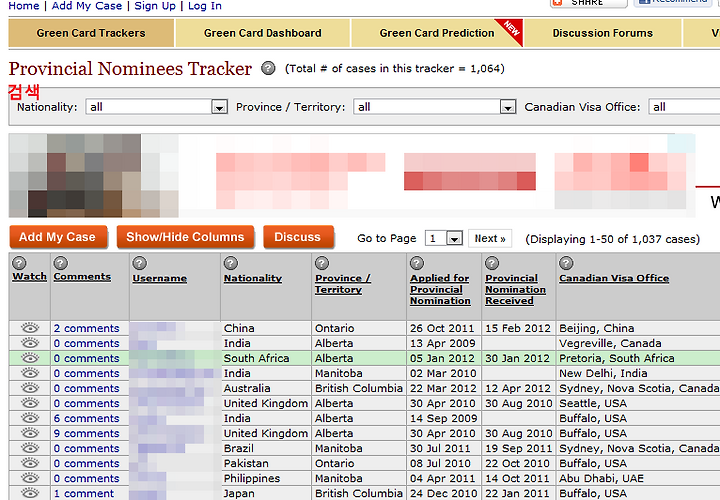The width and height of the screenshot is (720, 500).
Task: Click help icon above Applied for Provincial Nomination
Action: [x=417, y=263]
